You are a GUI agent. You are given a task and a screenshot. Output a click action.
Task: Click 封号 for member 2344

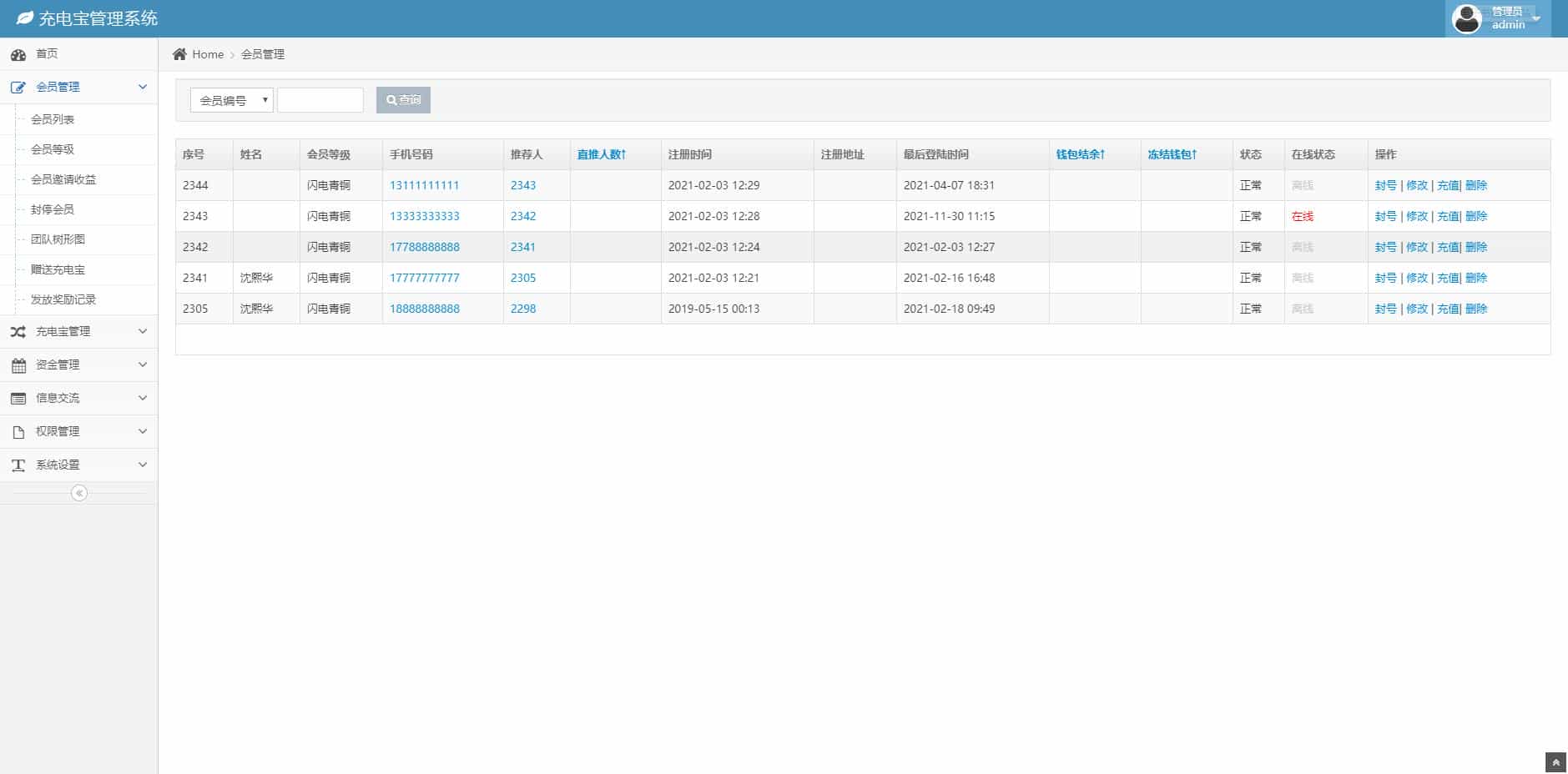coord(1385,185)
